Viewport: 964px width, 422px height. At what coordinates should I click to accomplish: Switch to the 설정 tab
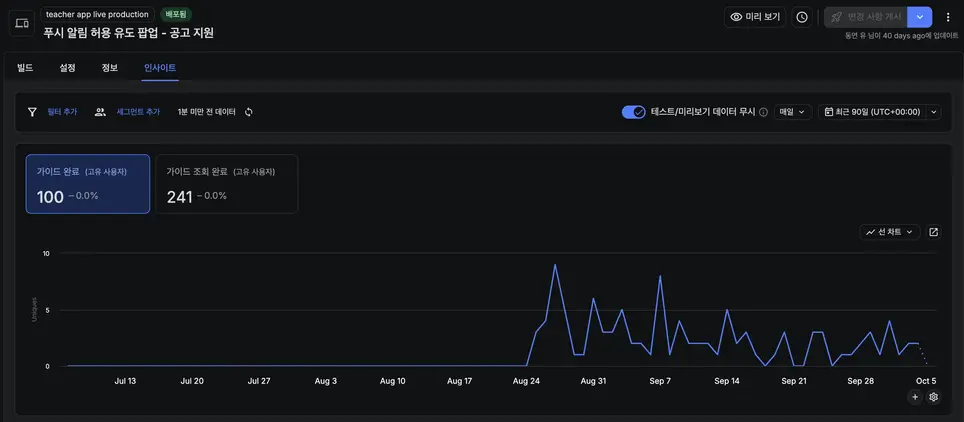68,68
